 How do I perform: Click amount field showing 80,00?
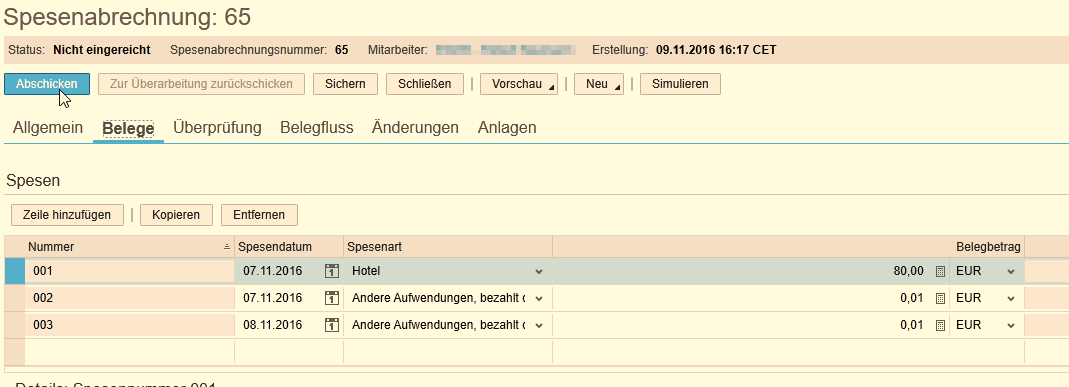click(x=742, y=271)
